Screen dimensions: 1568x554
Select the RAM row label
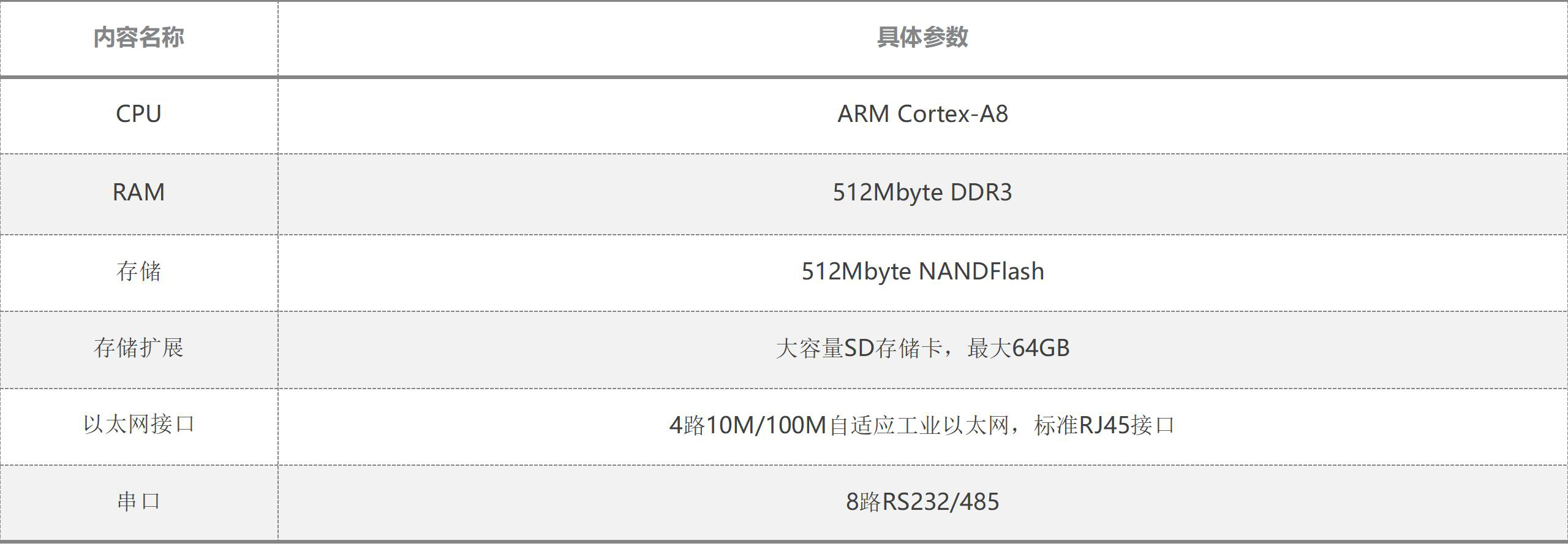click(138, 192)
